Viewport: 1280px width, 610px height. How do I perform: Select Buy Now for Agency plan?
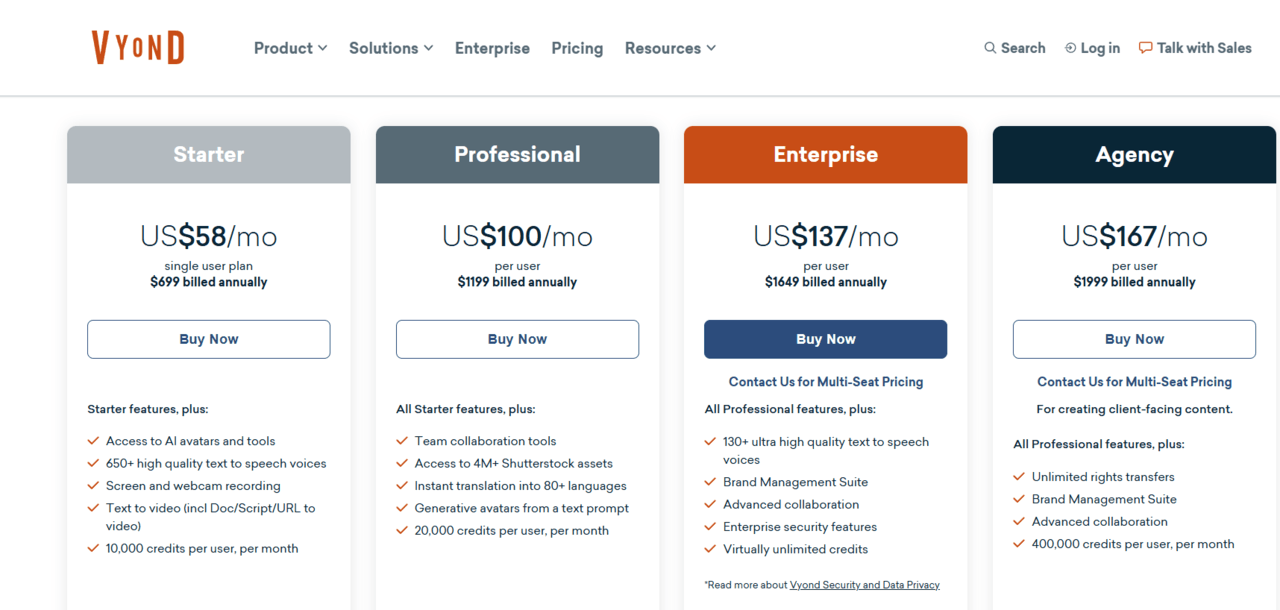point(1134,339)
